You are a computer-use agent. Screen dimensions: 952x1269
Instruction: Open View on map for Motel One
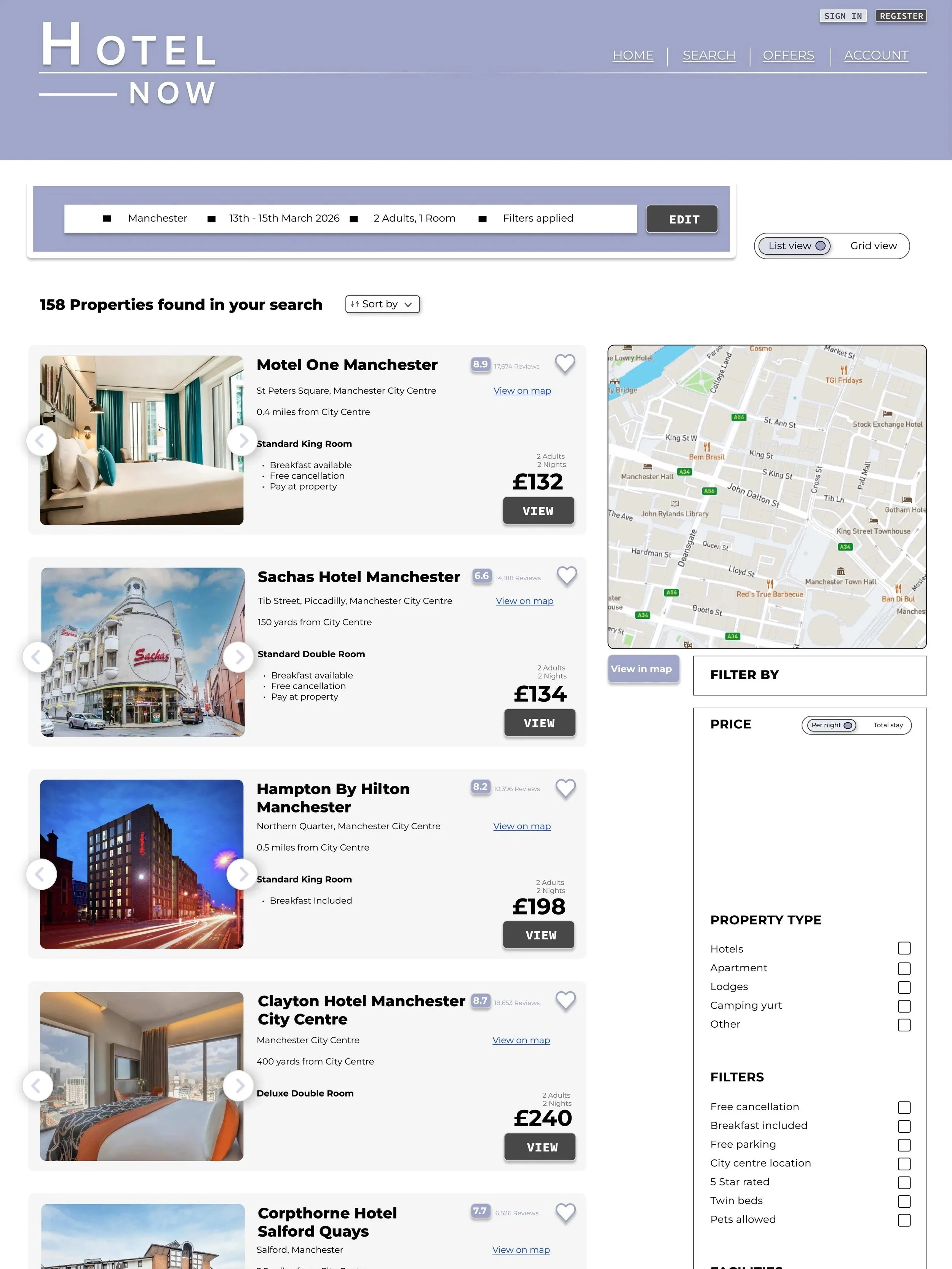pos(522,391)
